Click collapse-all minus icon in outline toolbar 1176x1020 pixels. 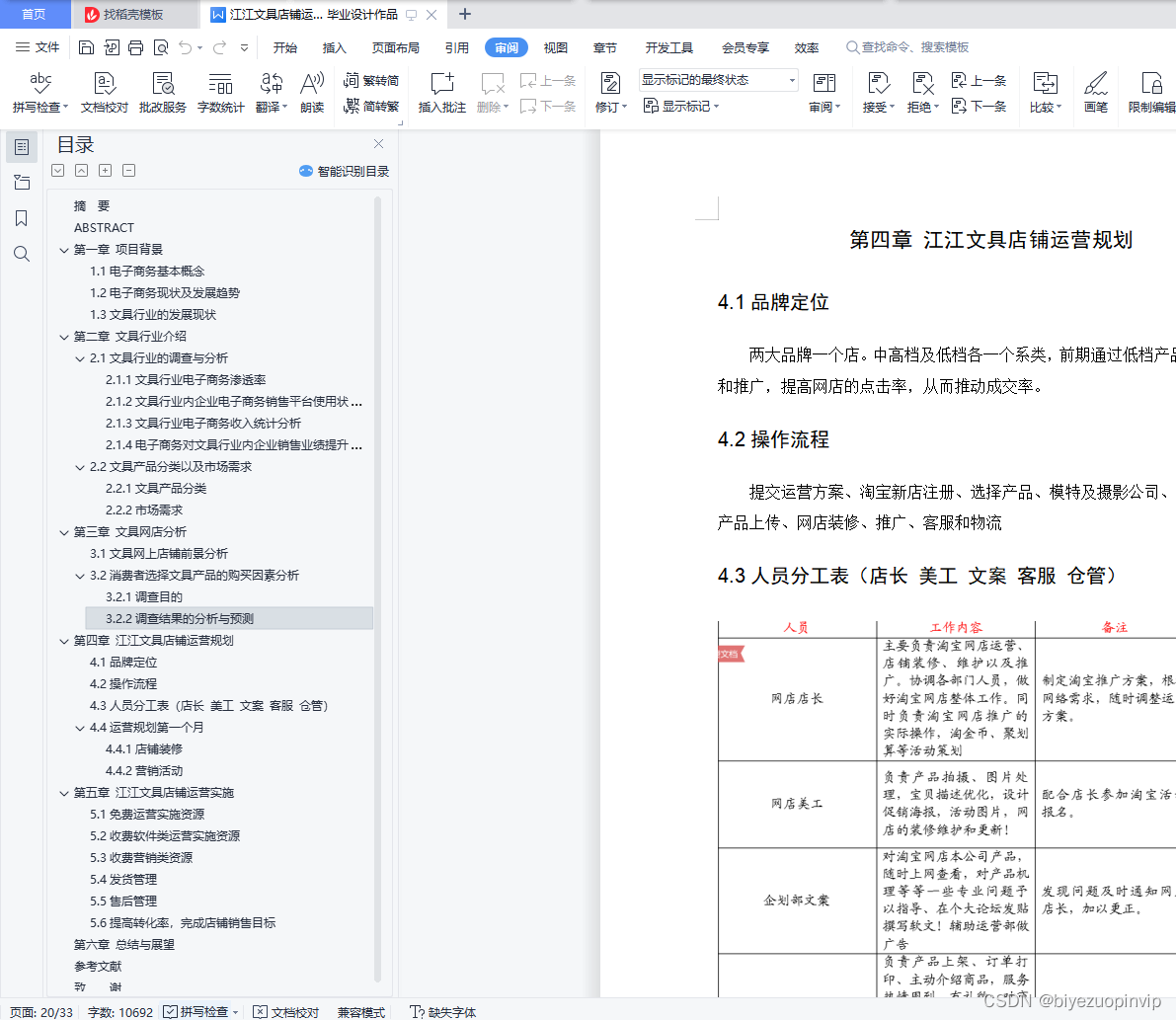tap(129, 170)
